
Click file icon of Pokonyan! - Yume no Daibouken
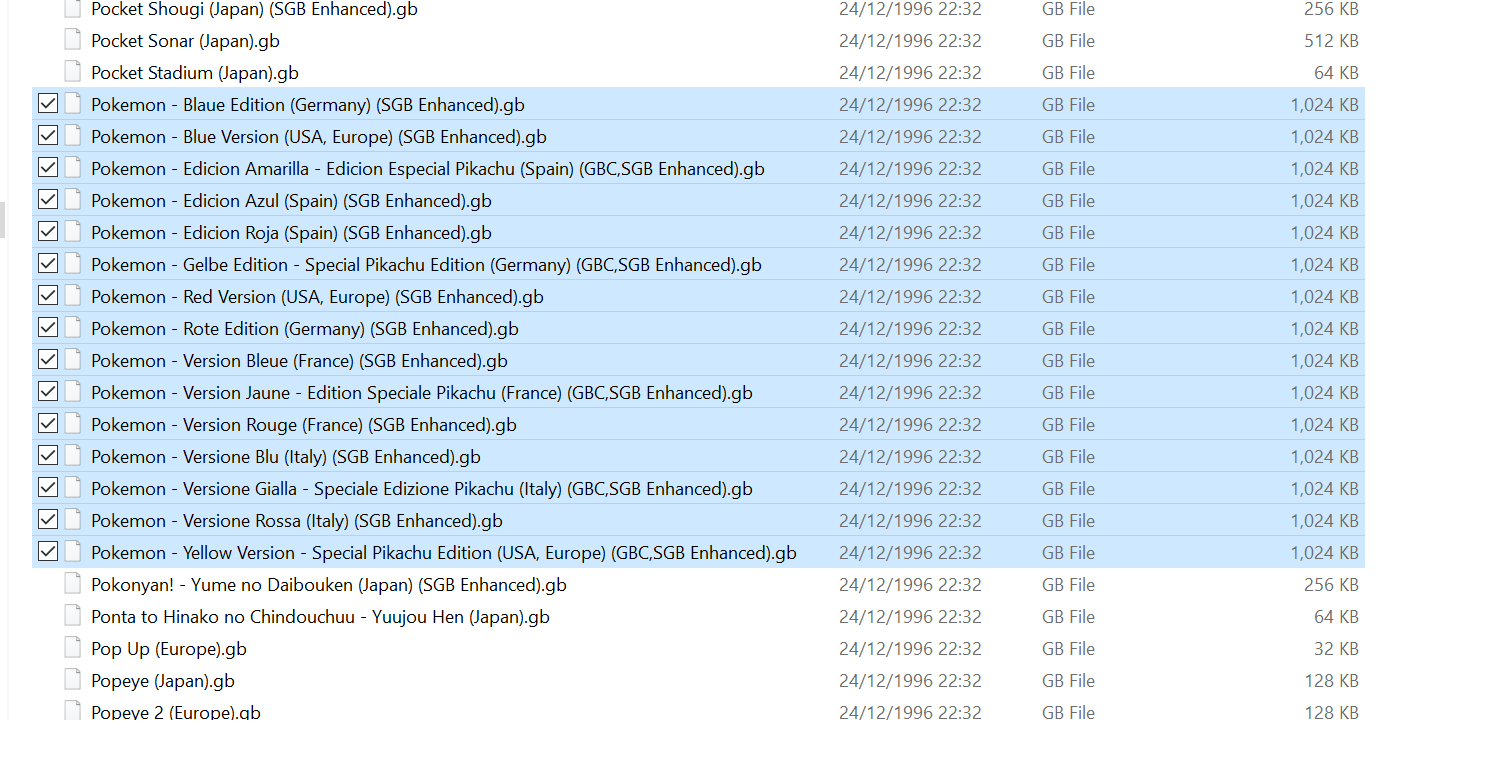72,584
